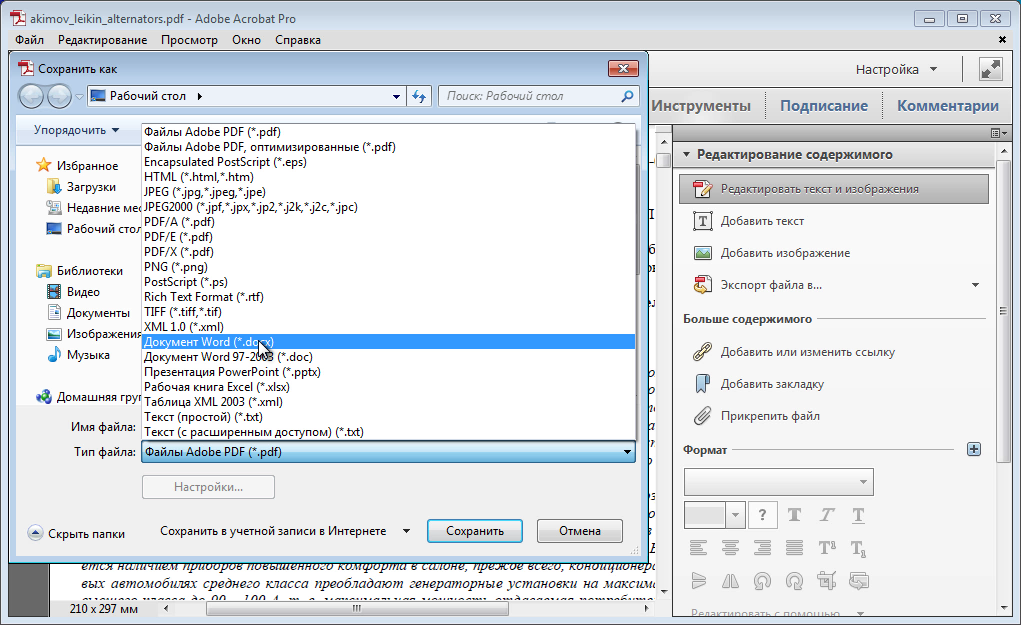The height and width of the screenshot is (625, 1021).
Task: Select PNG (*.png) file type
Action: click(388, 267)
